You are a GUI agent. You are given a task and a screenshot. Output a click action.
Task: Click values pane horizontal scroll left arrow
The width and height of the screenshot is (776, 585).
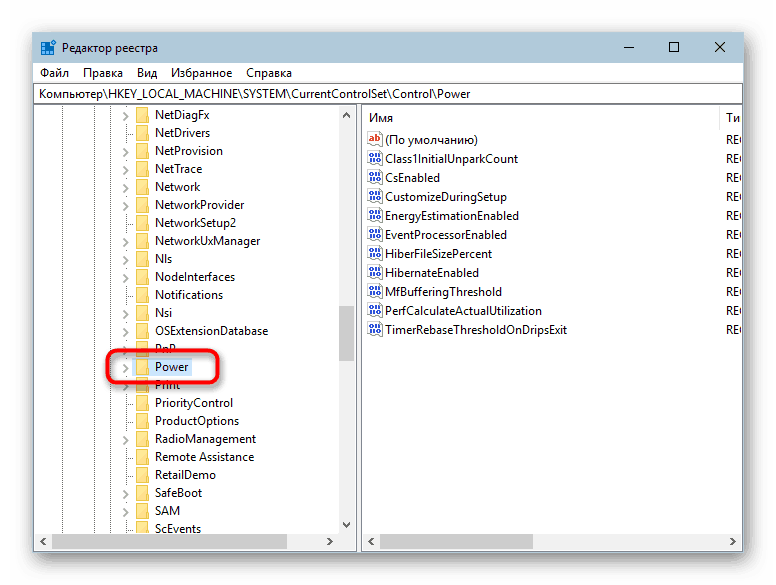click(x=371, y=541)
